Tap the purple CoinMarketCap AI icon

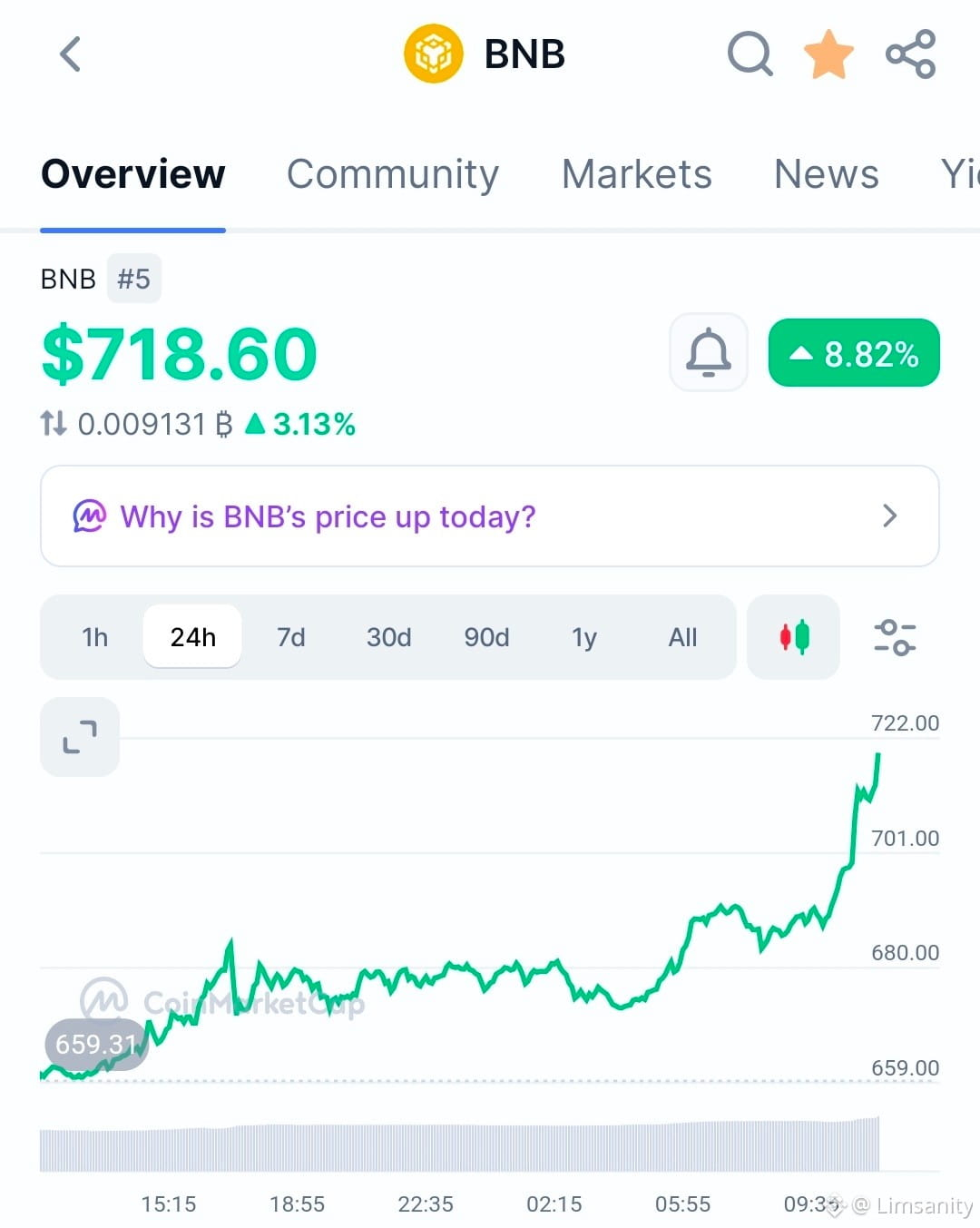[x=89, y=516]
